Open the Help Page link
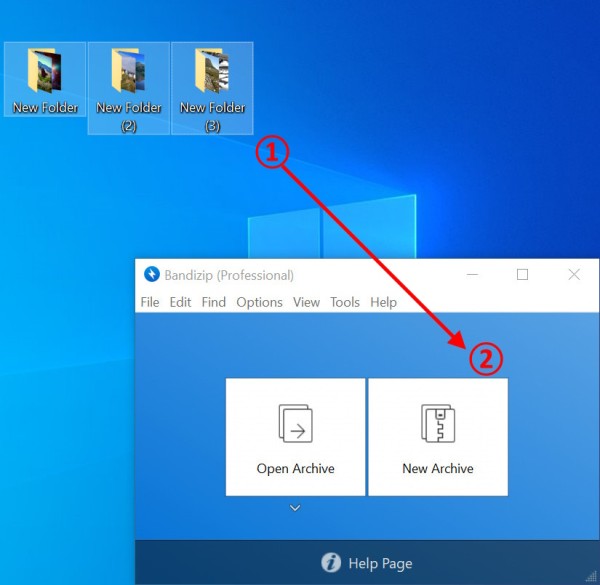This screenshot has width=600, height=585. click(380, 564)
